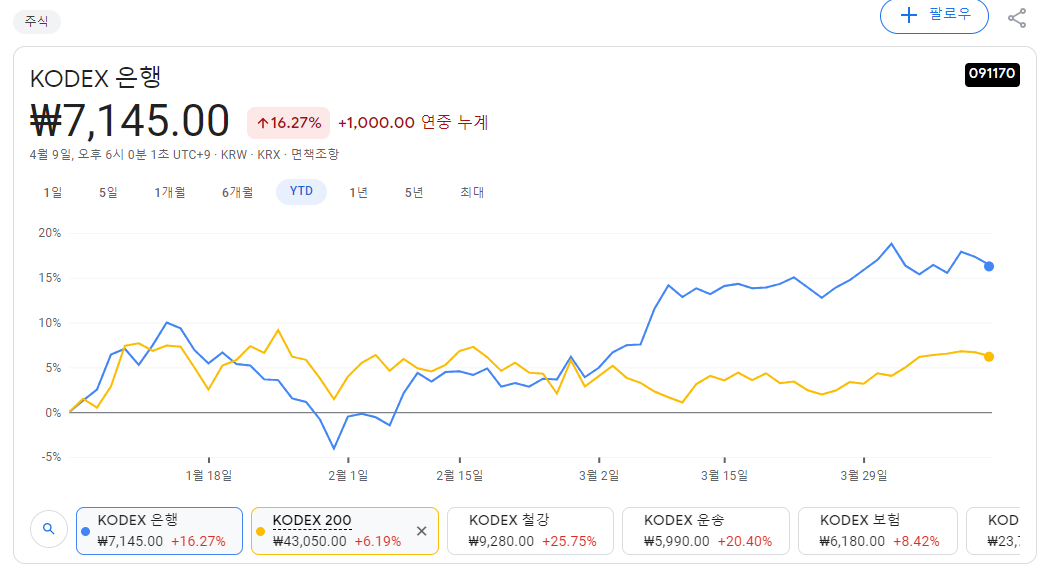1042x574 pixels.
Task: Click the ₩7,145.00 price heading
Action: tap(130, 121)
